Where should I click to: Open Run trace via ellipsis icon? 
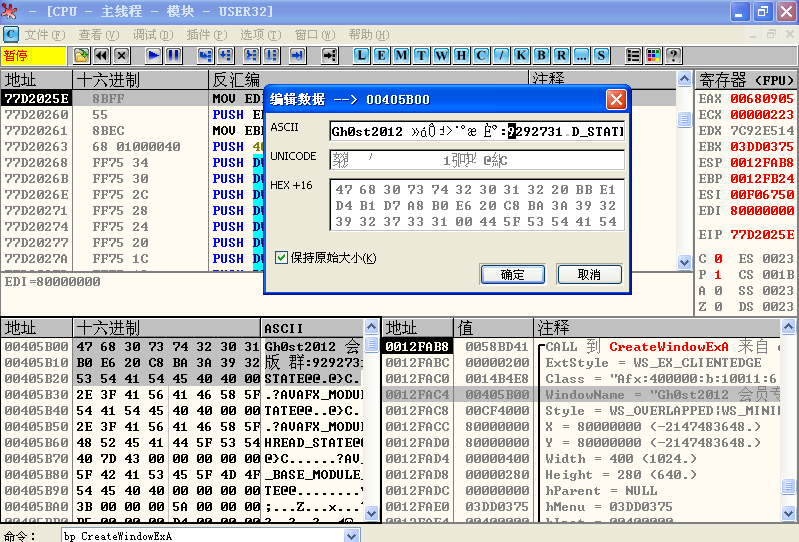tap(581, 55)
